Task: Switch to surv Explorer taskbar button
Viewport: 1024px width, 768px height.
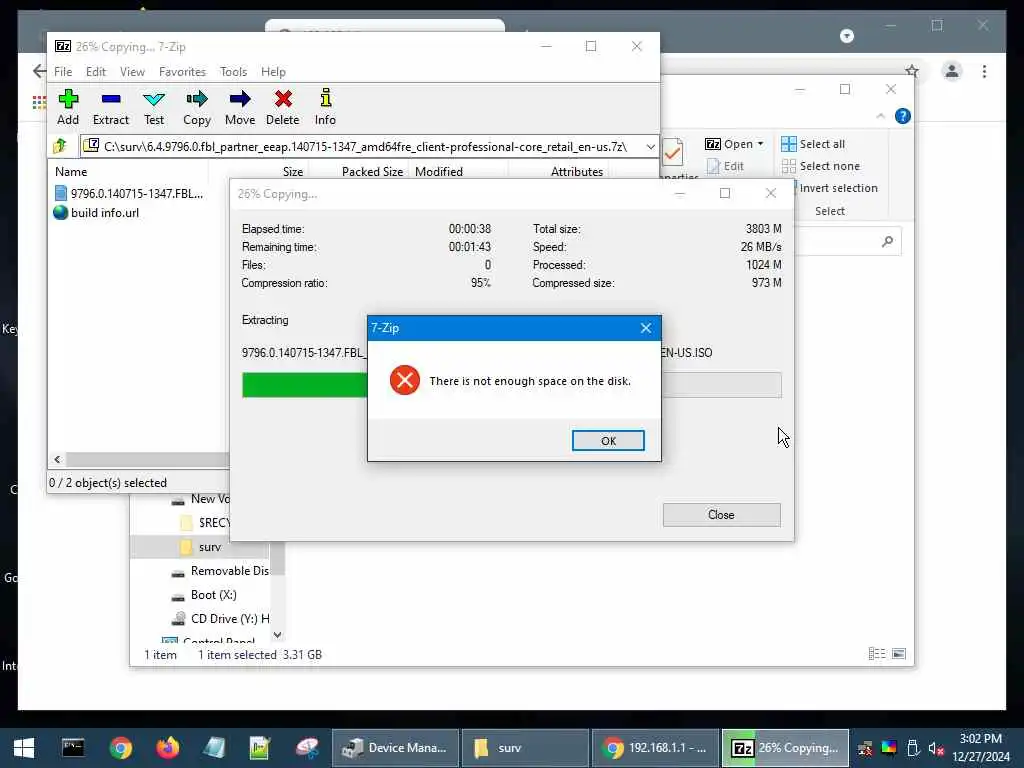Action: point(524,748)
